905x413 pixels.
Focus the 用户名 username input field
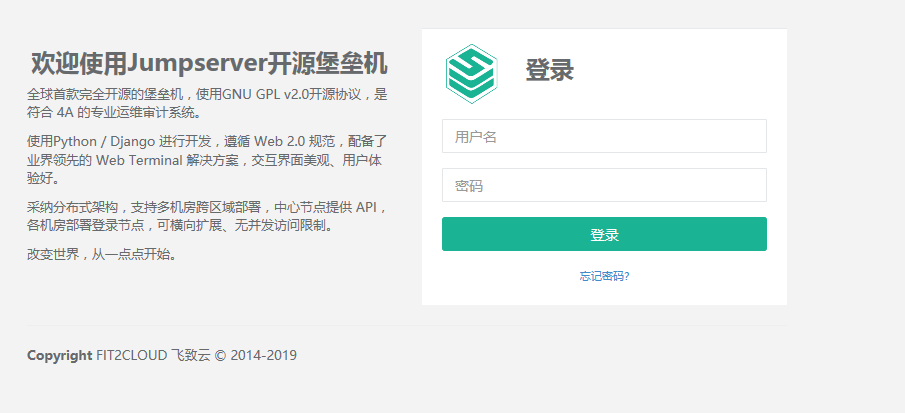click(604, 136)
